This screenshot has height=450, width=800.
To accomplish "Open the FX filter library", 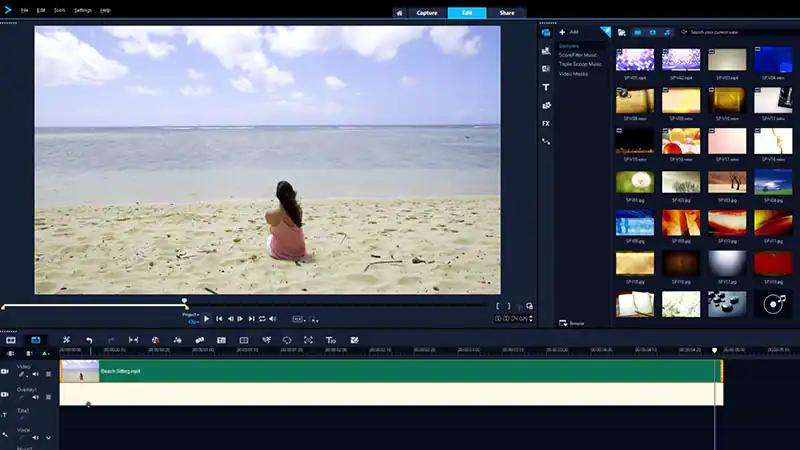I will [x=546, y=123].
